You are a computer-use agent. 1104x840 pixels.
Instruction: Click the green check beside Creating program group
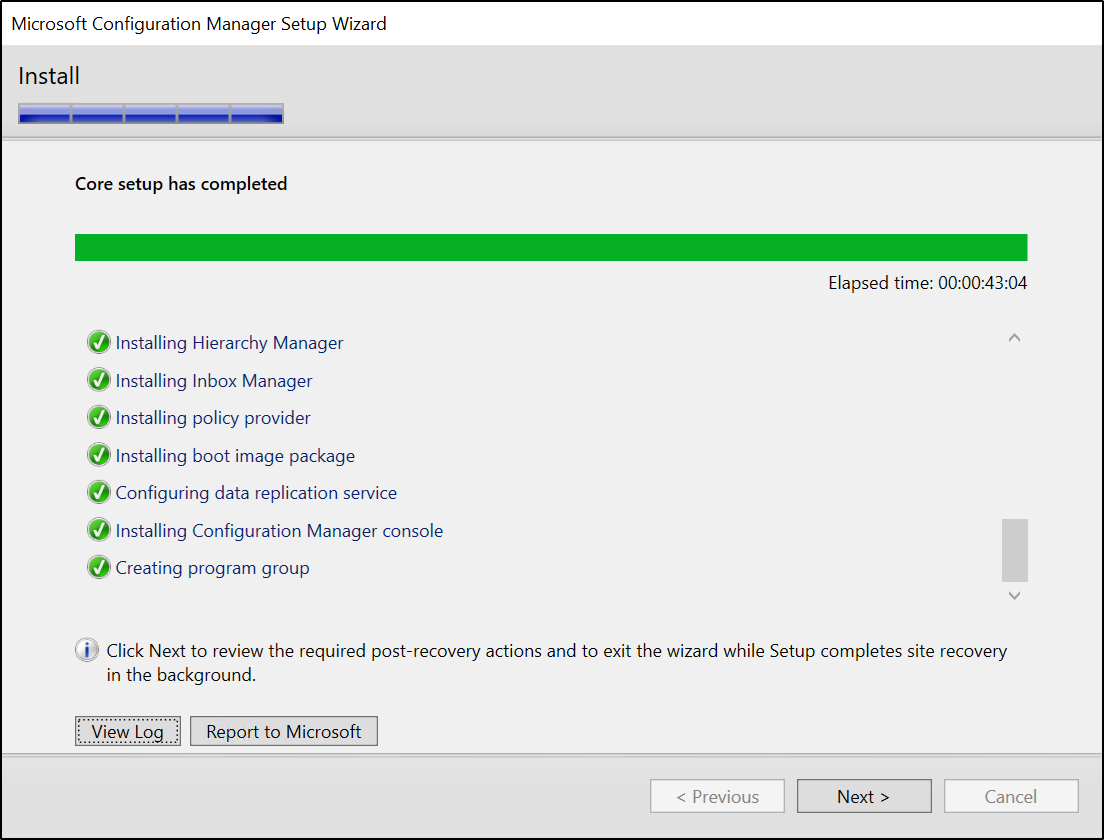point(99,567)
